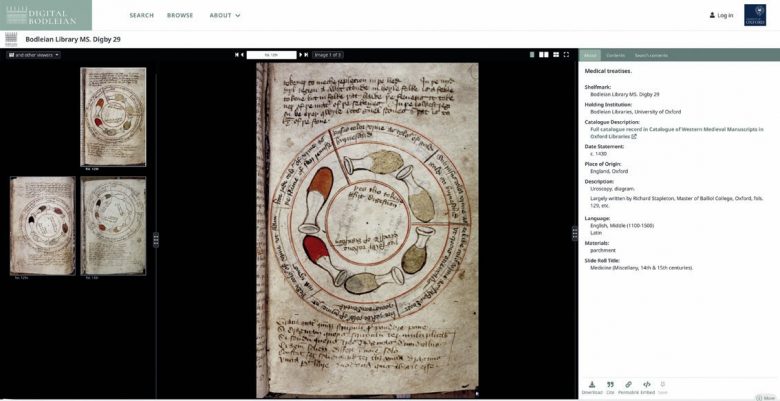Click the Log in link
780x401 pixels.
click(720, 15)
